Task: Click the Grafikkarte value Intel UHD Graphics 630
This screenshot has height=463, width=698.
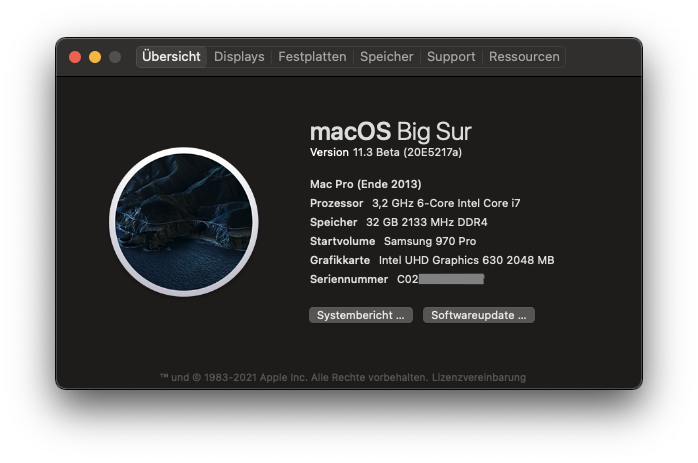Action: click(x=467, y=260)
